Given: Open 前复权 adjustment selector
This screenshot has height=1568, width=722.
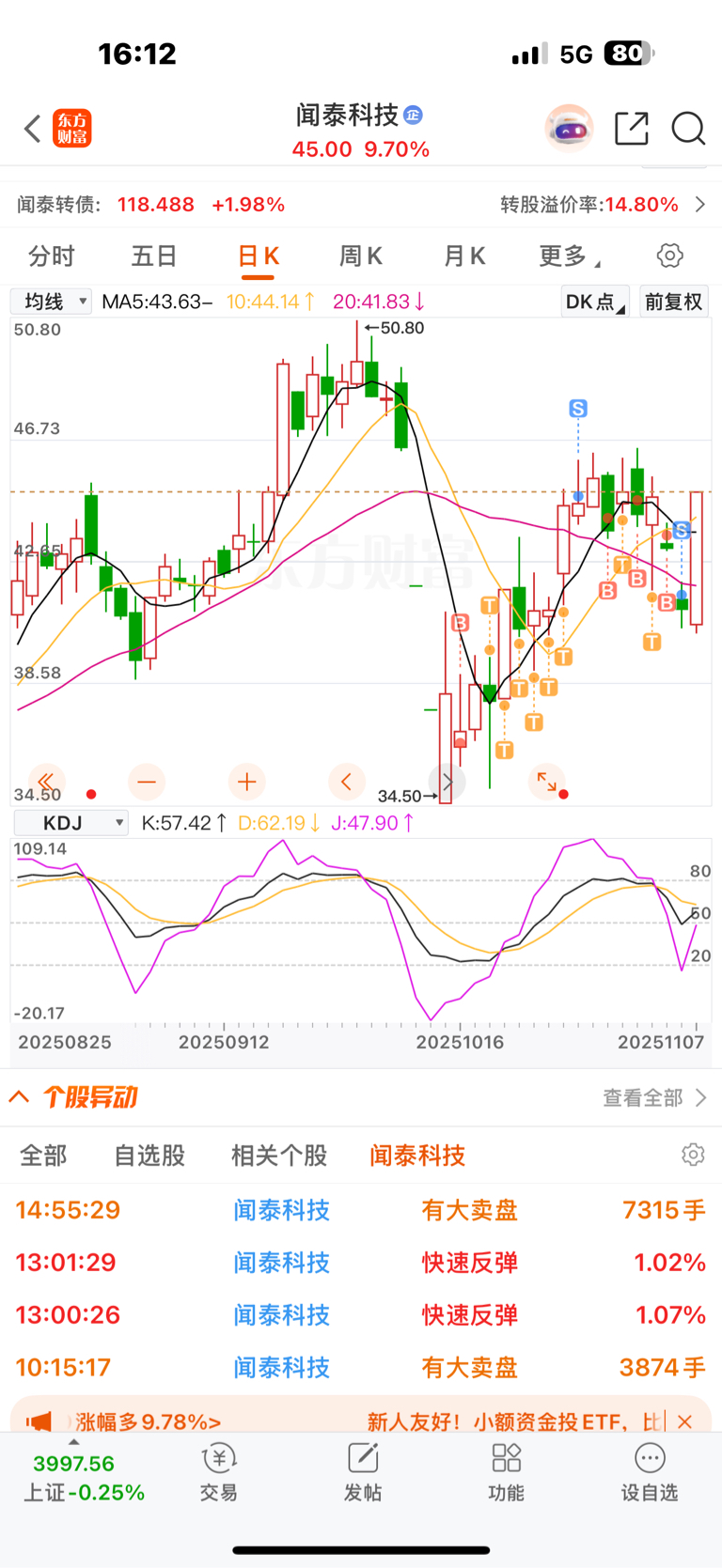Looking at the screenshot, I should 674,302.
